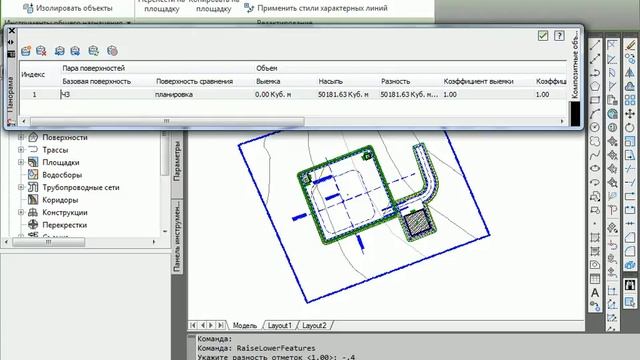Expand the Конструкции tree node
This screenshot has height=360, width=640.
pos(21,212)
